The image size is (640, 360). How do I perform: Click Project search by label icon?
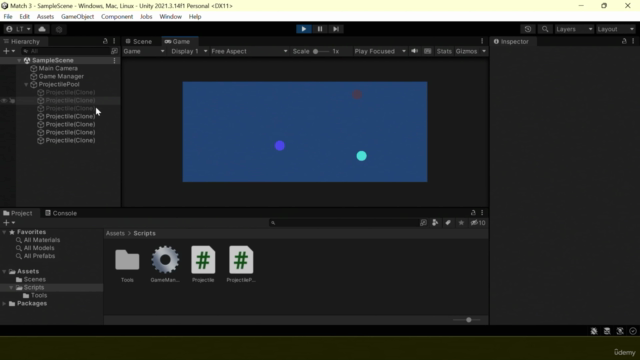click(x=448, y=223)
